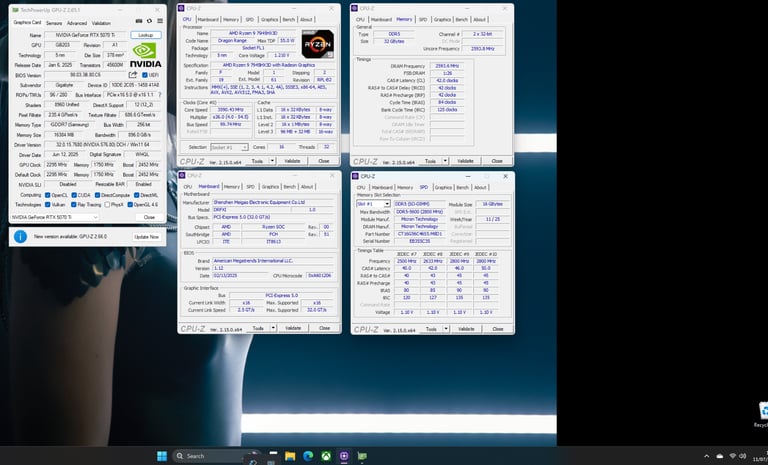Show hidden system tray icons
This screenshot has width=768, height=465.
pyautogui.click(x=706, y=456)
